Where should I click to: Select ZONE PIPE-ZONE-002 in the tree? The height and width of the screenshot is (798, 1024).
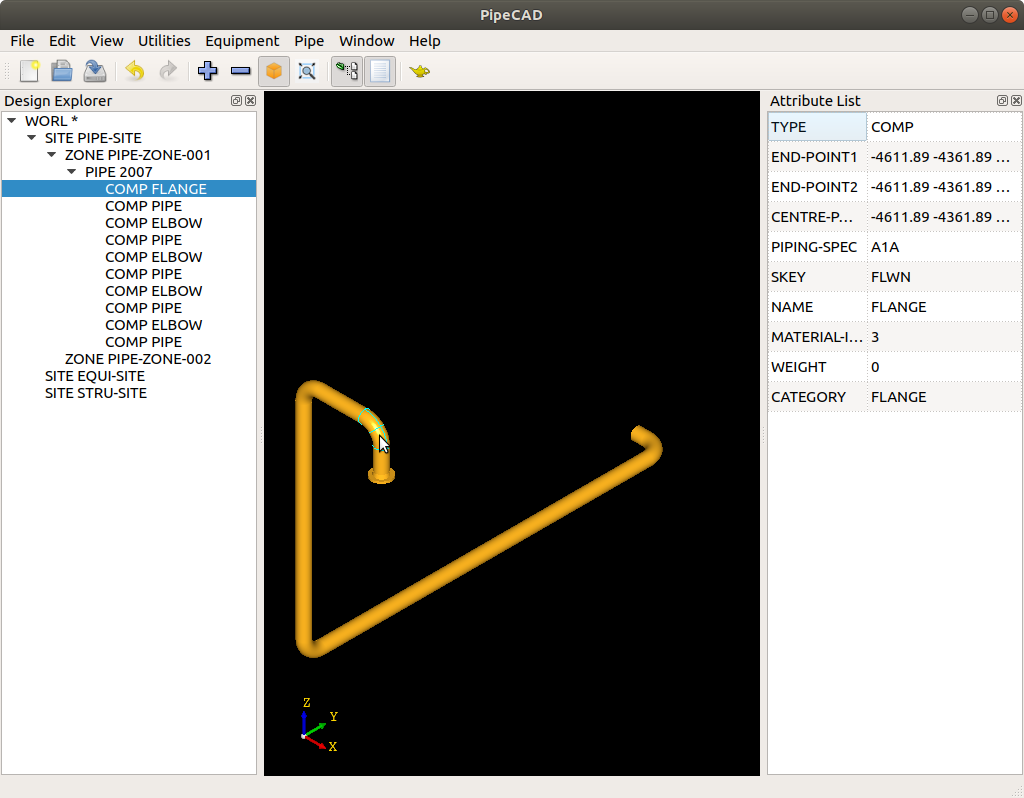[x=137, y=359]
